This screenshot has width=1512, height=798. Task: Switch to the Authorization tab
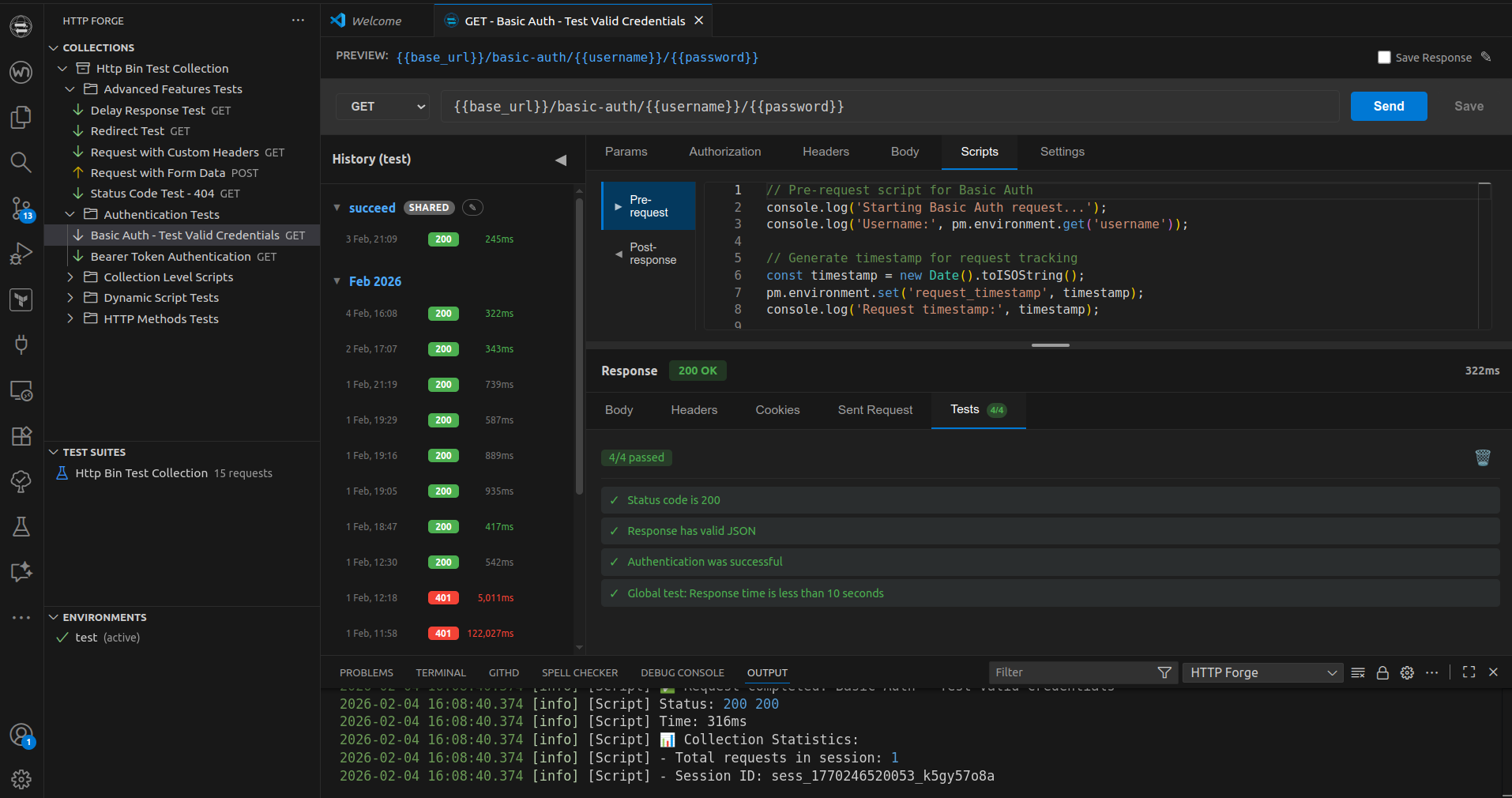point(725,152)
